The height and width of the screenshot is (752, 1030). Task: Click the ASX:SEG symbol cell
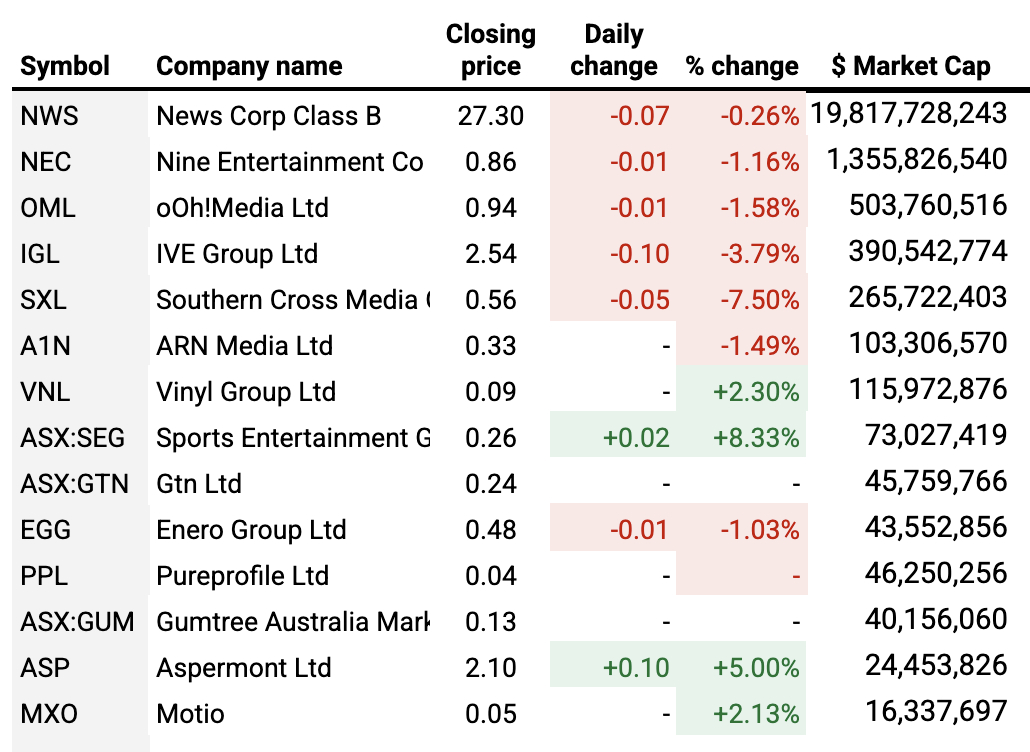pyautogui.click(x=73, y=438)
